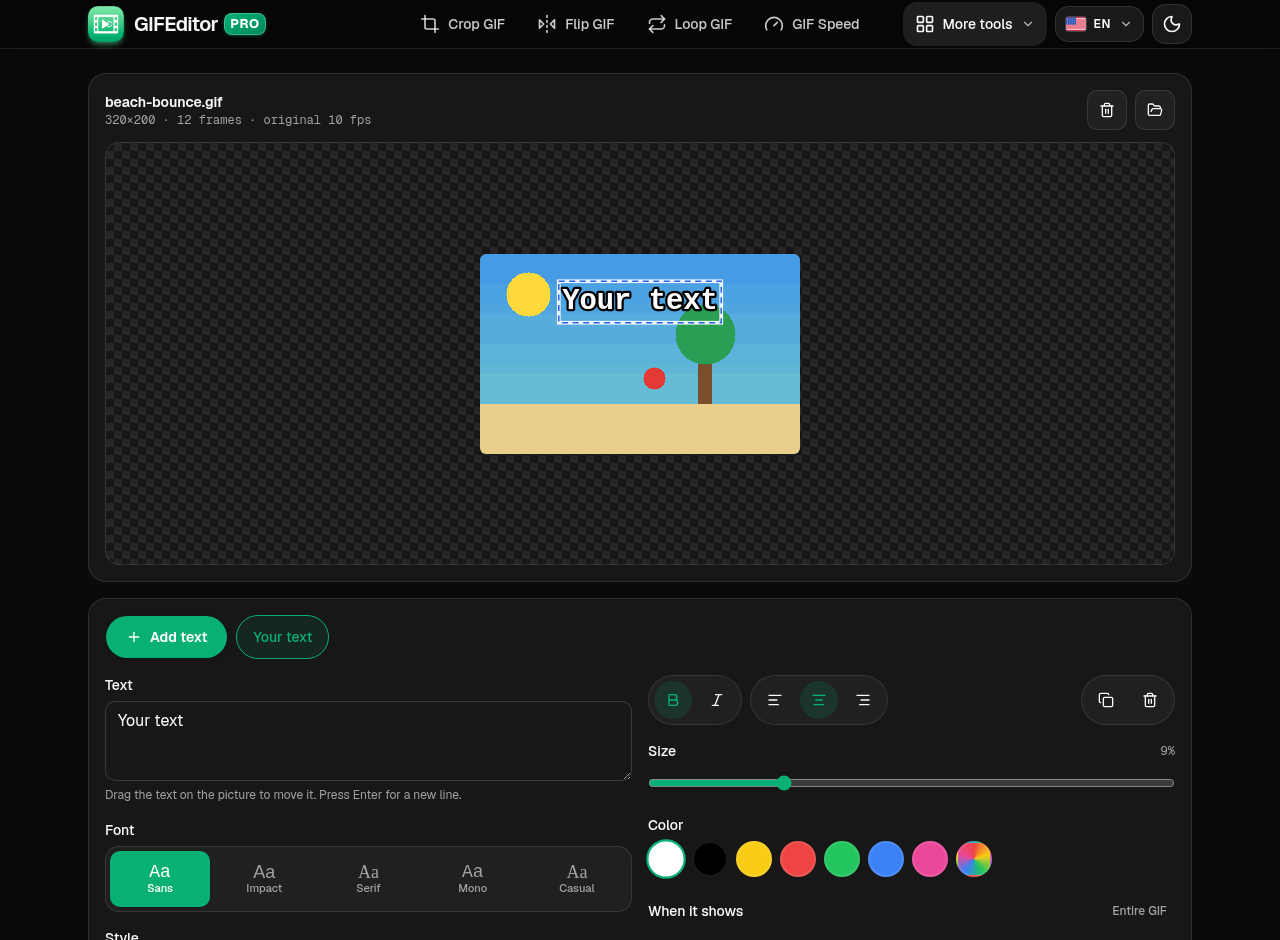Choose the Serif font
The width and height of the screenshot is (1280, 940).
click(x=368, y=879)
